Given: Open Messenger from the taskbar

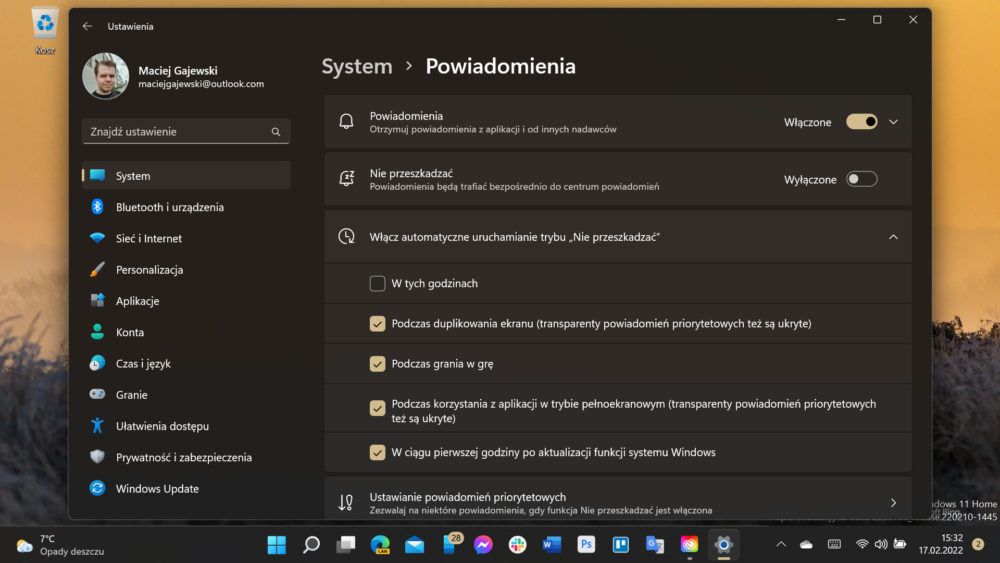Looking at the screenshot, I should (x=483, y=545).
